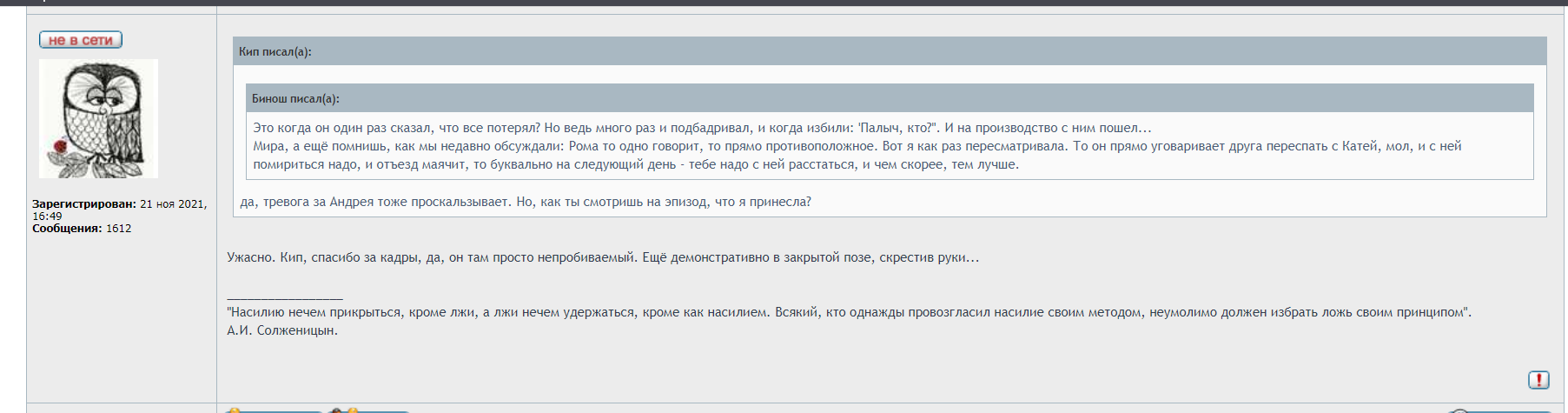Viewport: 1568px width, 413px height.
Task: Open the owl avatar image
Action: click(98, 118)
